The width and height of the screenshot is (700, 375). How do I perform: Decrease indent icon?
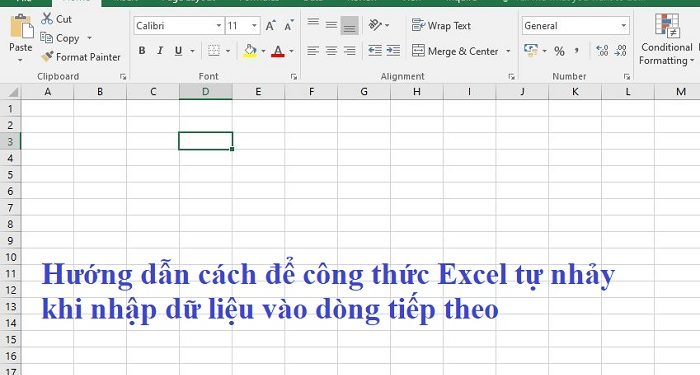coord(375,51)
